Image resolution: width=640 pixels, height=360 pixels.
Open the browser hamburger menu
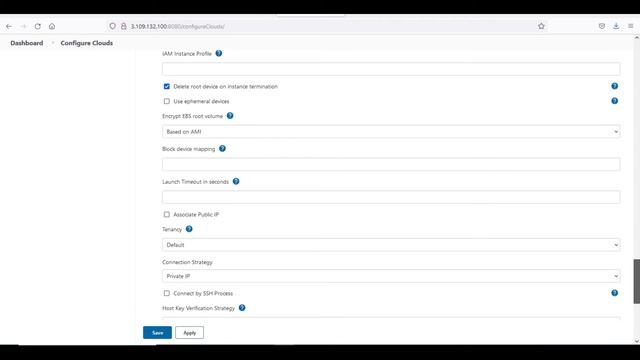[x=631, y=26]
